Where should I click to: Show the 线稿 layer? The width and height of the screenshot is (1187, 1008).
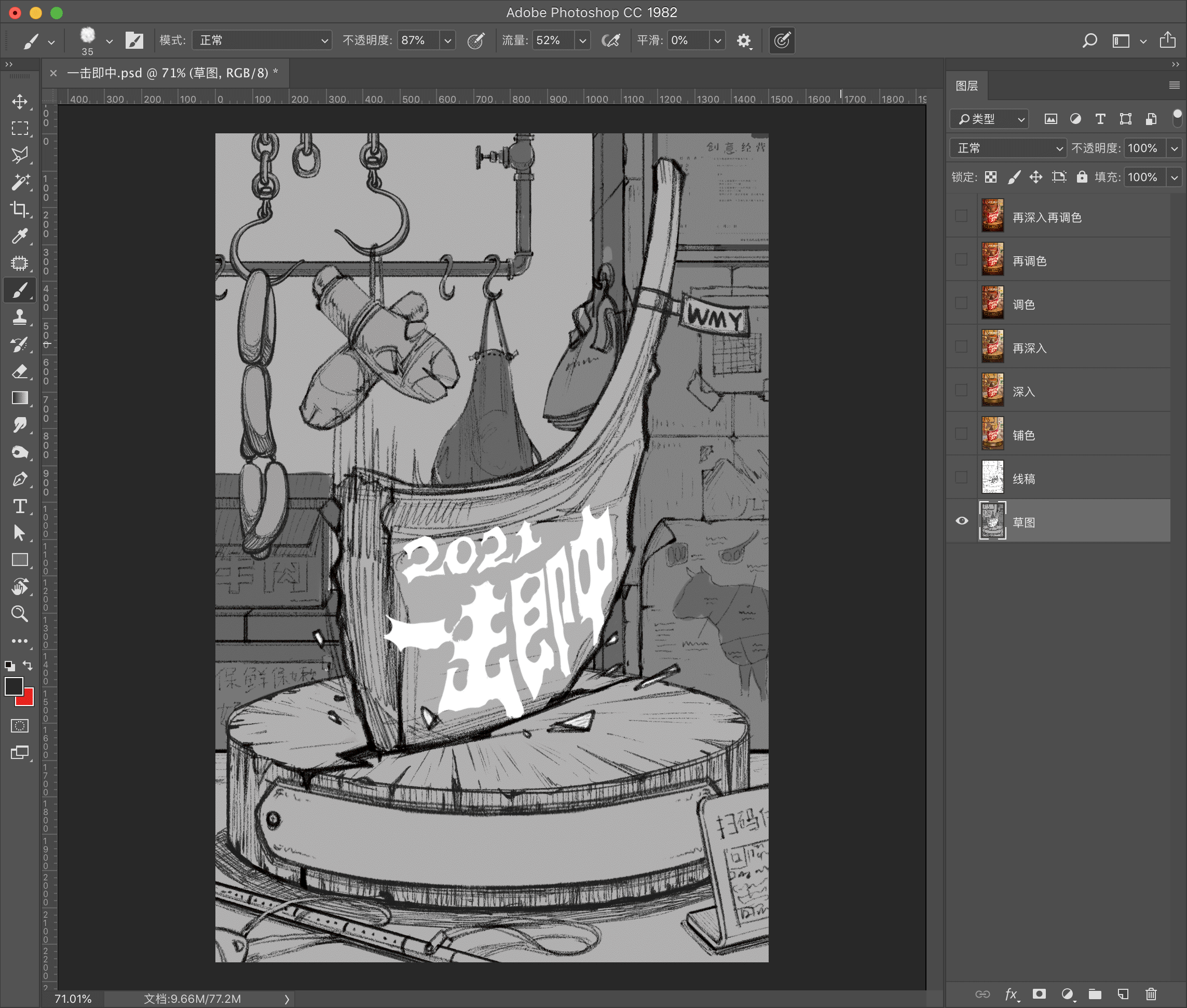point(962,477)
